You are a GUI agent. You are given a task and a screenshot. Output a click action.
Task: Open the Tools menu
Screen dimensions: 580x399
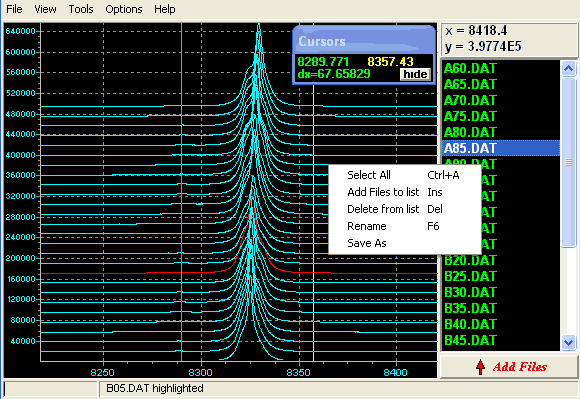[81, 9]
